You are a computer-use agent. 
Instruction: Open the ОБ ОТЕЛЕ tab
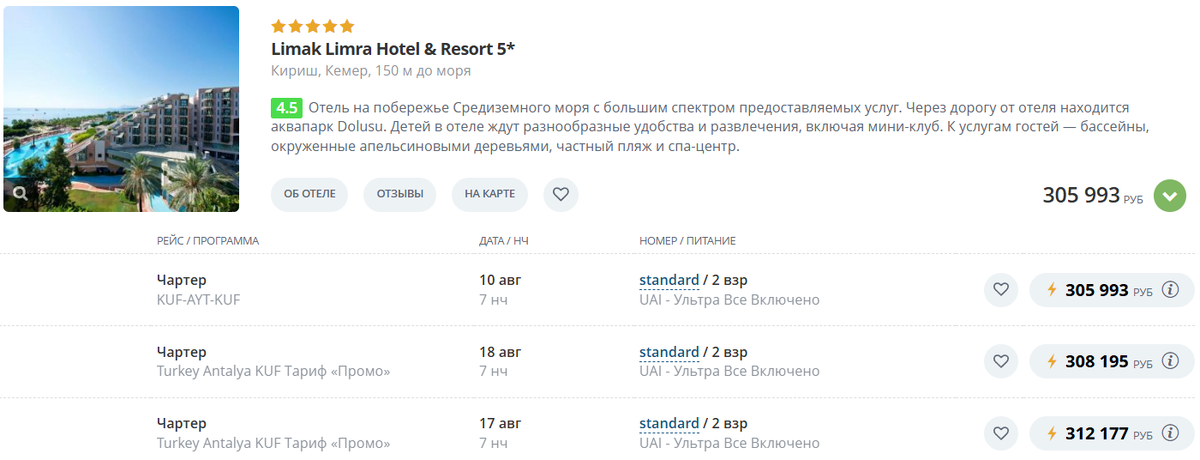coord(309,194)
